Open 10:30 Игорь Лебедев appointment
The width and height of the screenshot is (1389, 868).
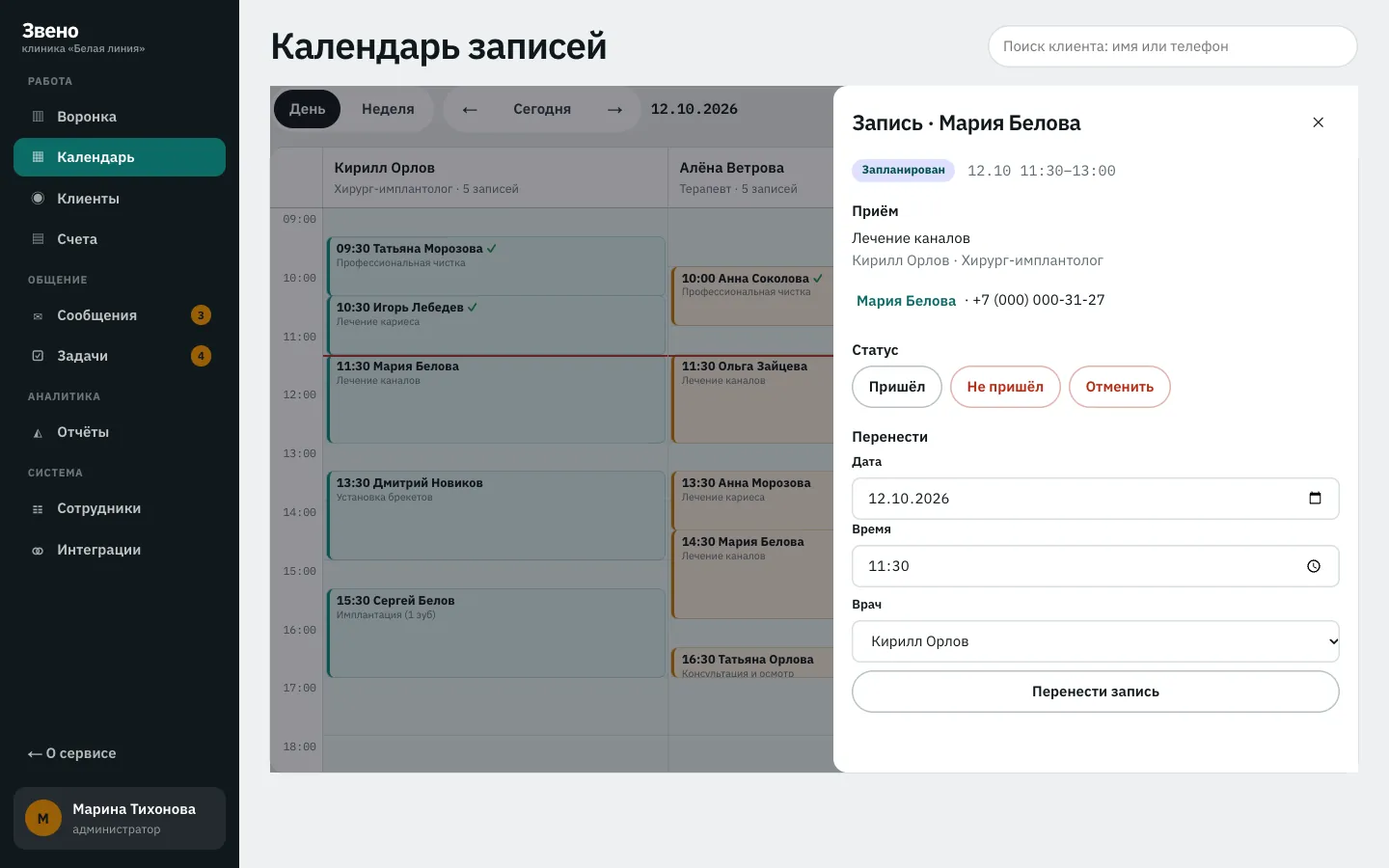click(496, 325)
